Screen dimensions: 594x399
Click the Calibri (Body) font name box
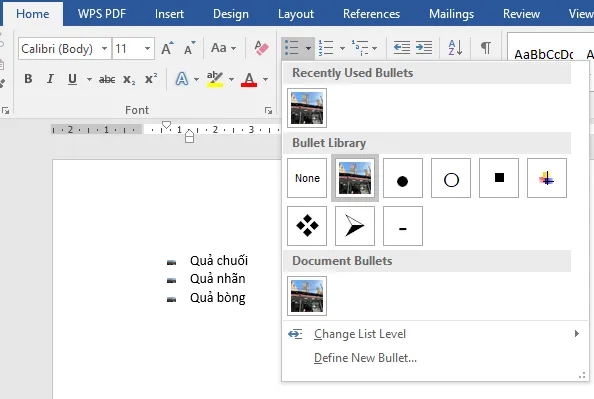[x=58, y=49]
